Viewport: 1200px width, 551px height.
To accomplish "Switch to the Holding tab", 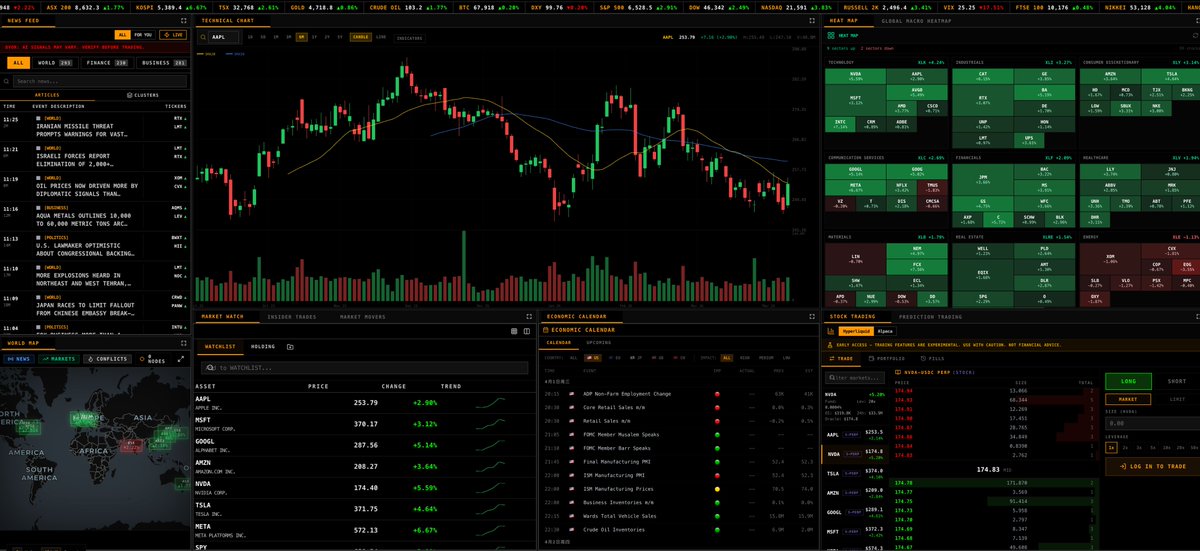I will coord(263,346).
